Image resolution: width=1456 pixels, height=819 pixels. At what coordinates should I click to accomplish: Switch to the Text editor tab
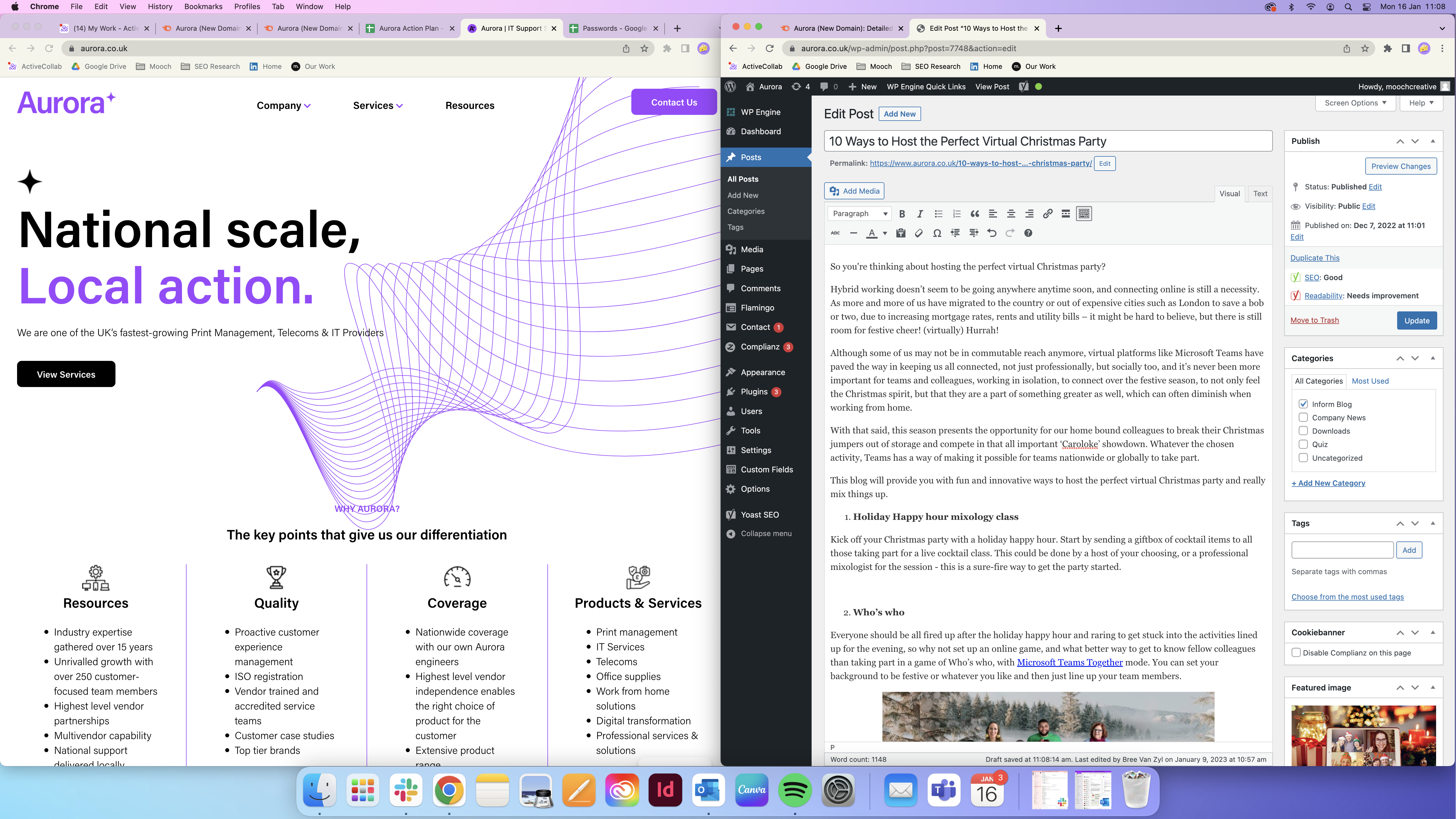1260,193
